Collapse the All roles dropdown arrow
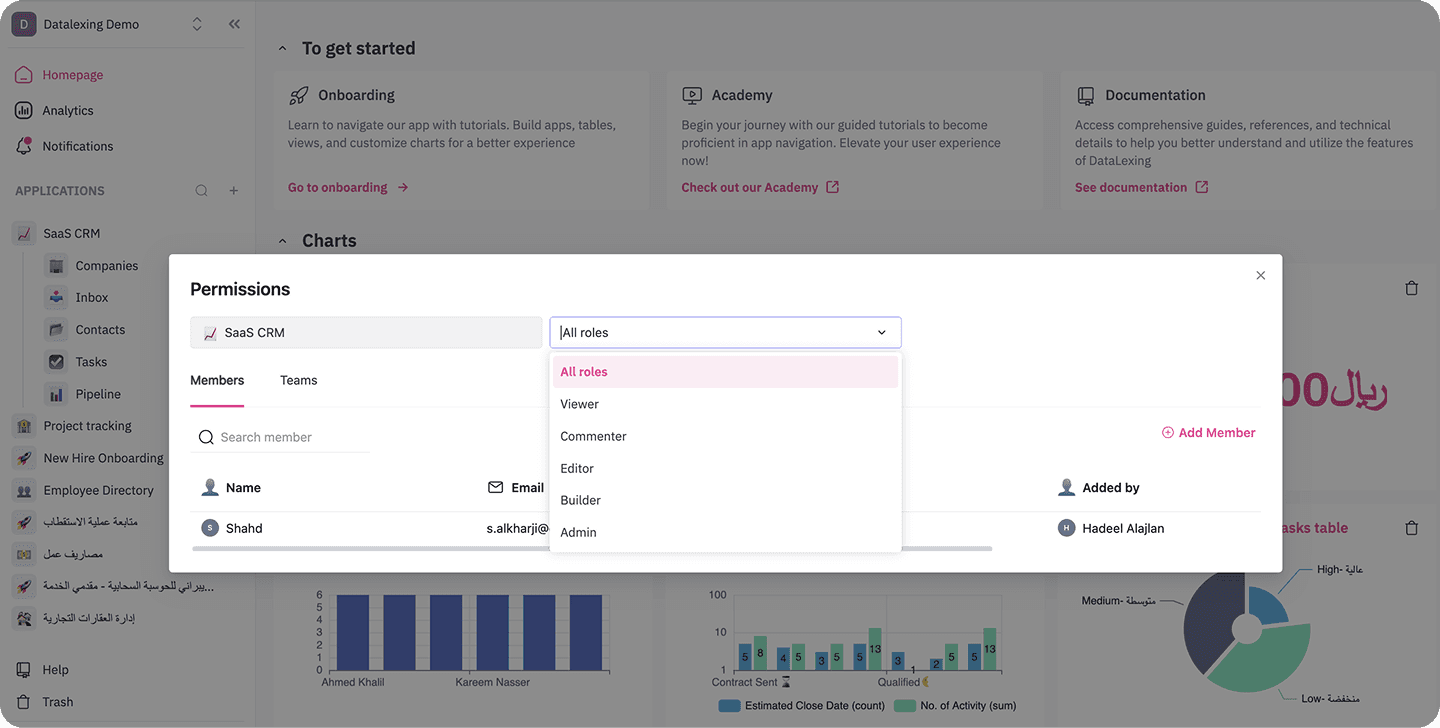The height and width of the screenshot is (728, 1440). pyautogui.click(x=882, y=333)
